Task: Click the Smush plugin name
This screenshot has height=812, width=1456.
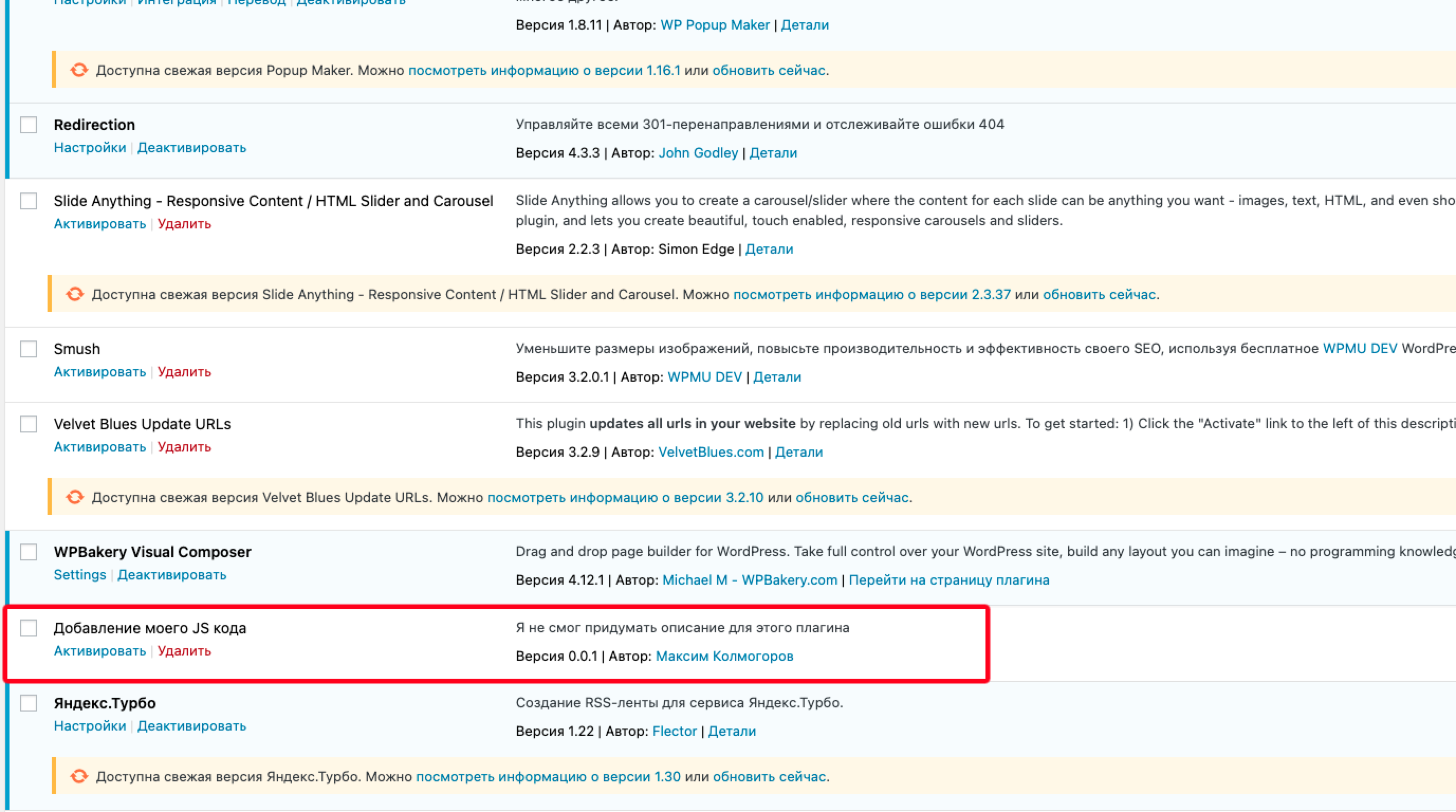Action: tap(77, 349)
